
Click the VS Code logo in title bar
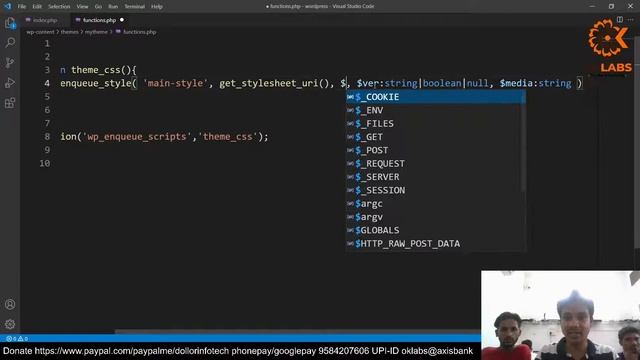[7, 6]
